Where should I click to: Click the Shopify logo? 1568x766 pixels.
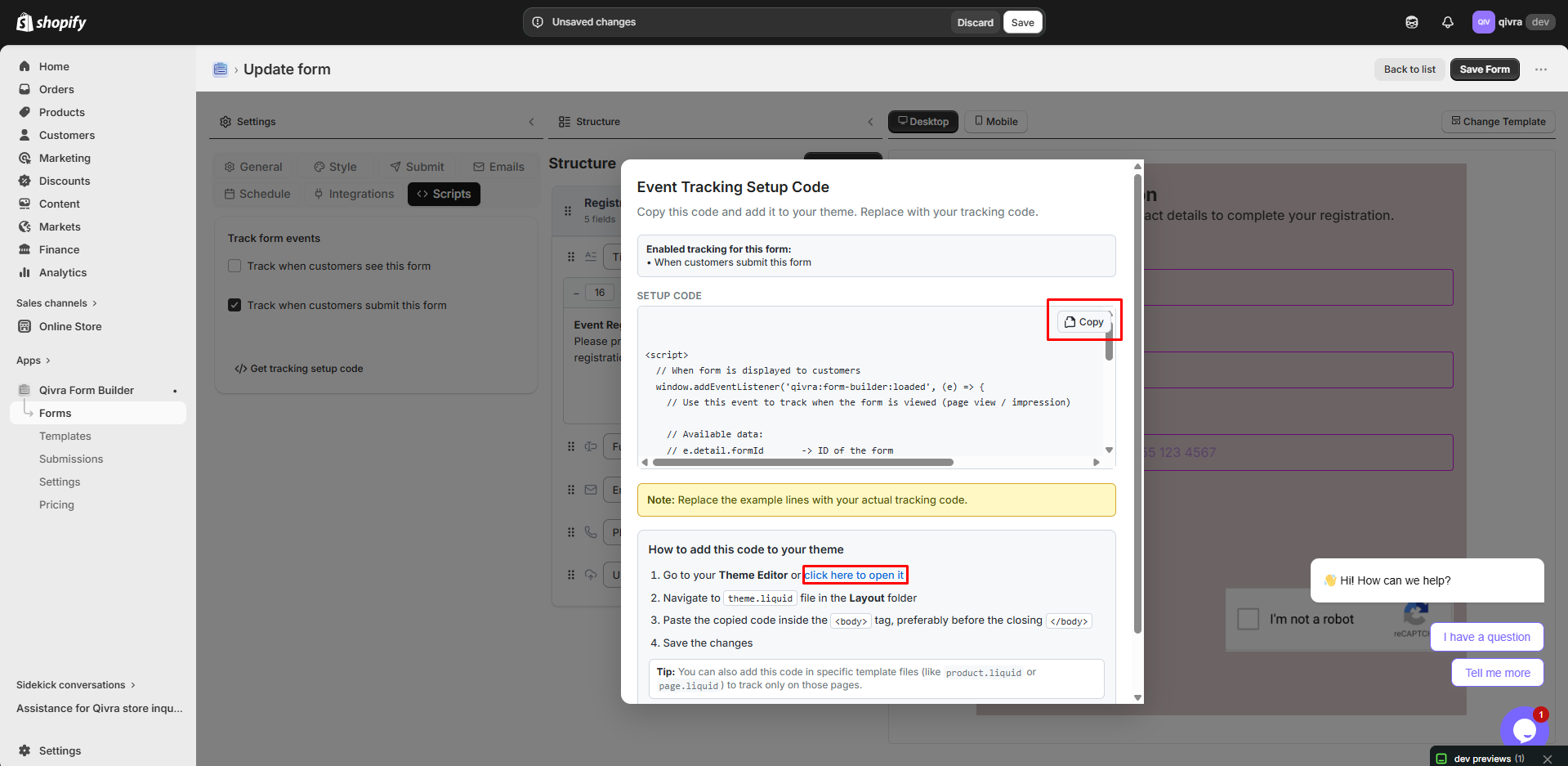(x=51, y=22)
